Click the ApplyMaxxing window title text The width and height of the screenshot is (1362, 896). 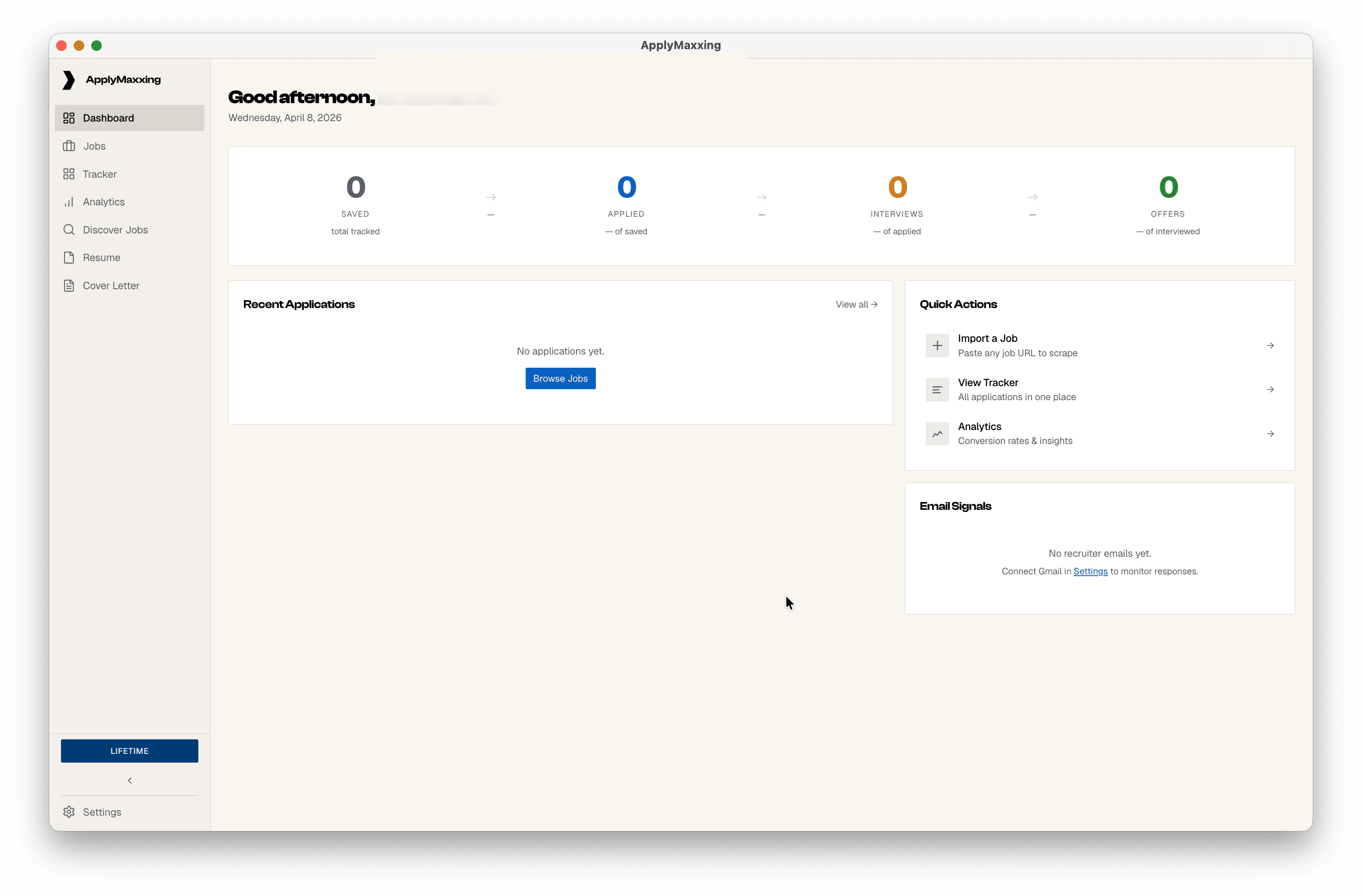(x=681, y=45)
